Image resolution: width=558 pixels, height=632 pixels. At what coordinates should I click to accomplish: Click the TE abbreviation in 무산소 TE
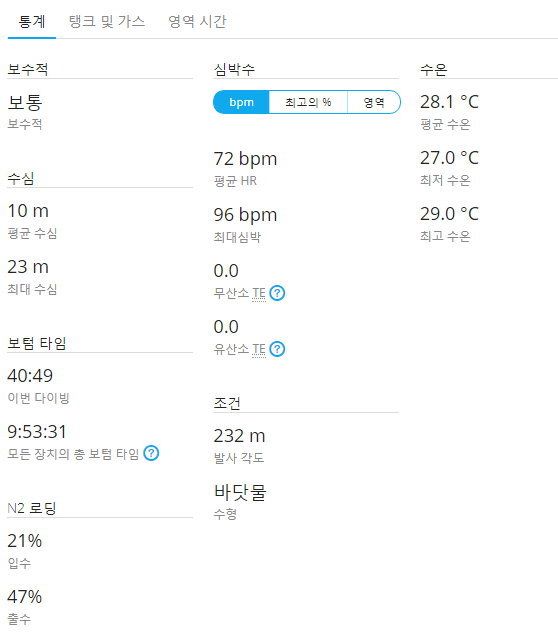[x=259, y=293]
